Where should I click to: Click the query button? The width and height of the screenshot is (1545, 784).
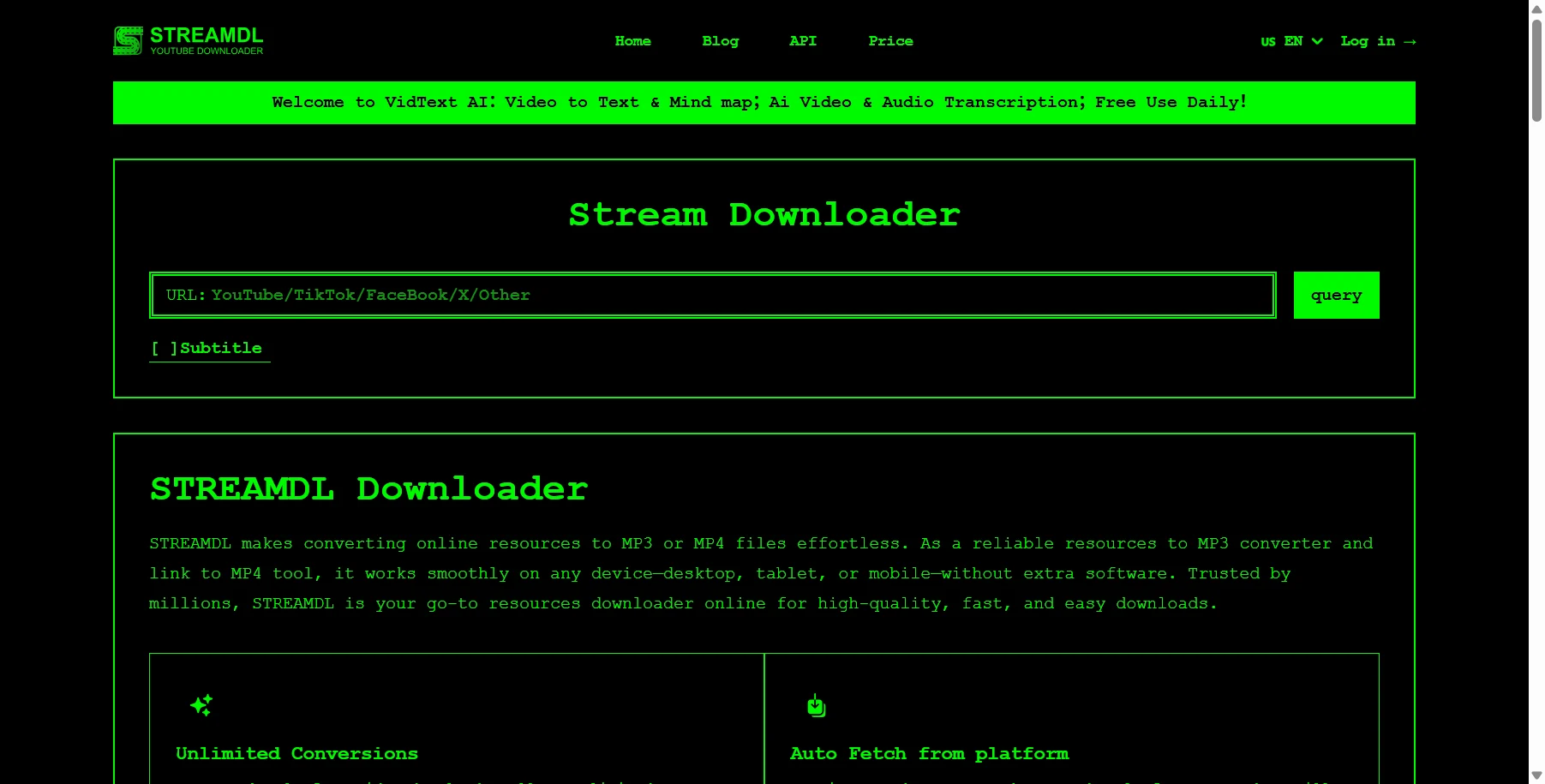coord(1336,295)
